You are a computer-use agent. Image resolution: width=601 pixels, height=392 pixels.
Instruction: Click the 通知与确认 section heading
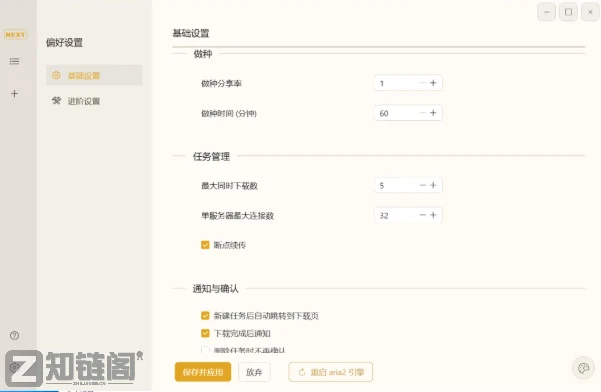tap(215, 289)
